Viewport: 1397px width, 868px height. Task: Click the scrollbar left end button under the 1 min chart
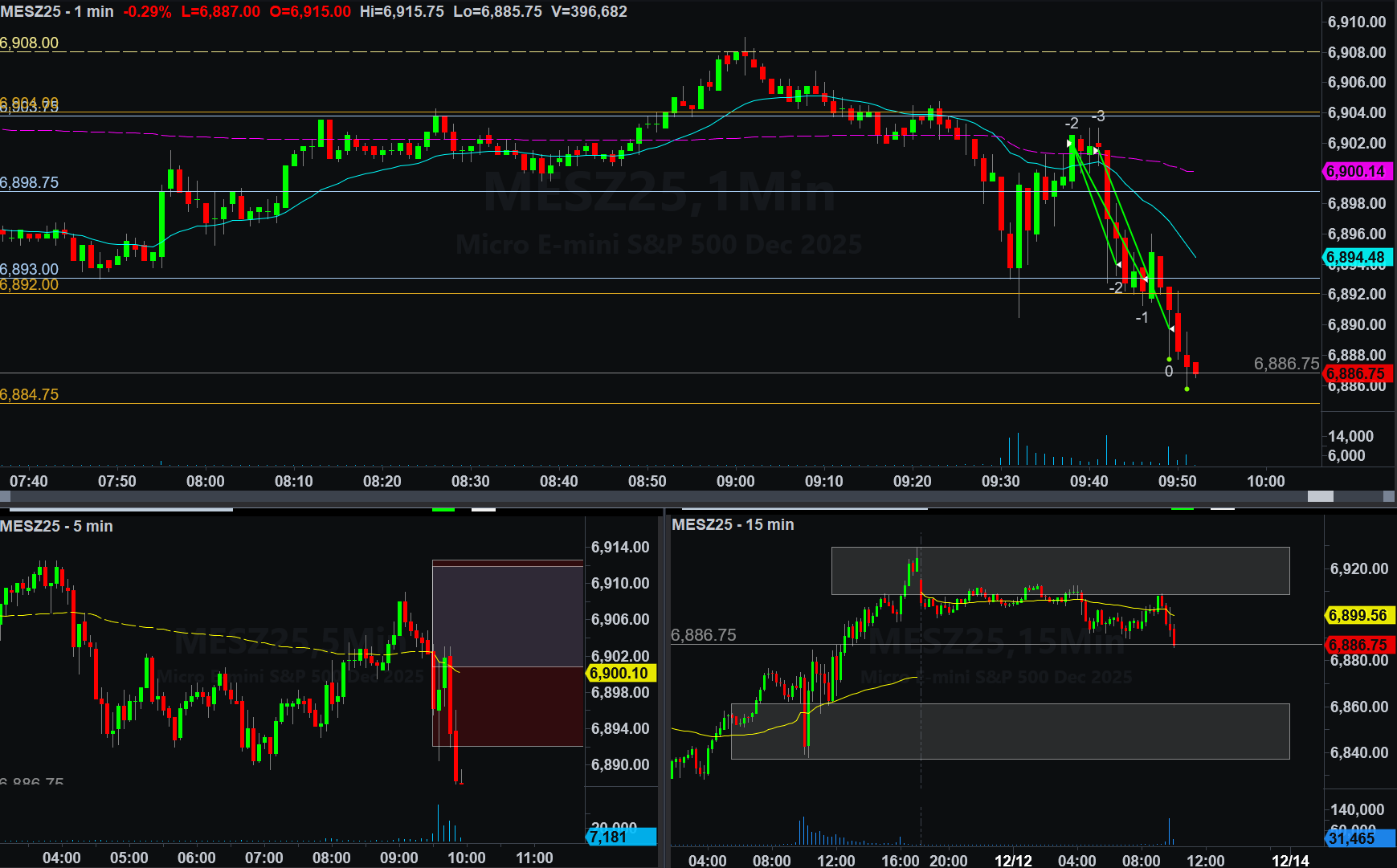coord(5,496)
